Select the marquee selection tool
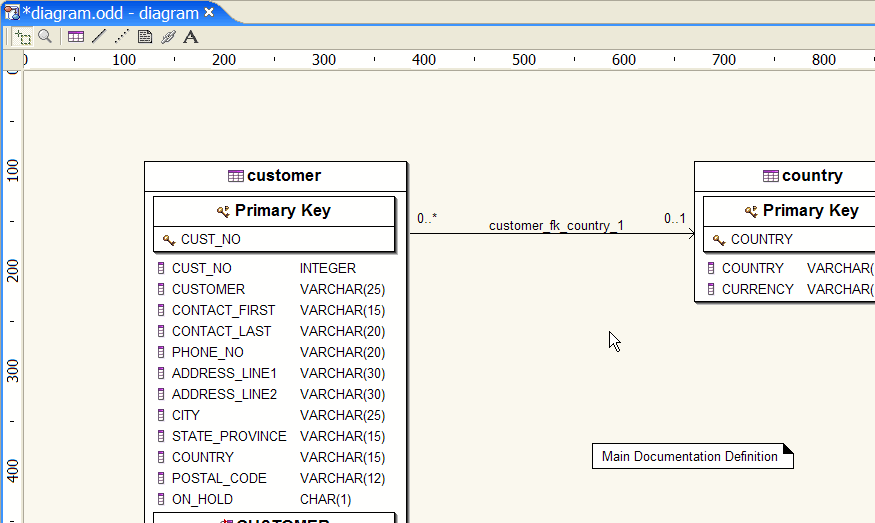The height and width of the screenshot is (523, 875). click(23, 37)
